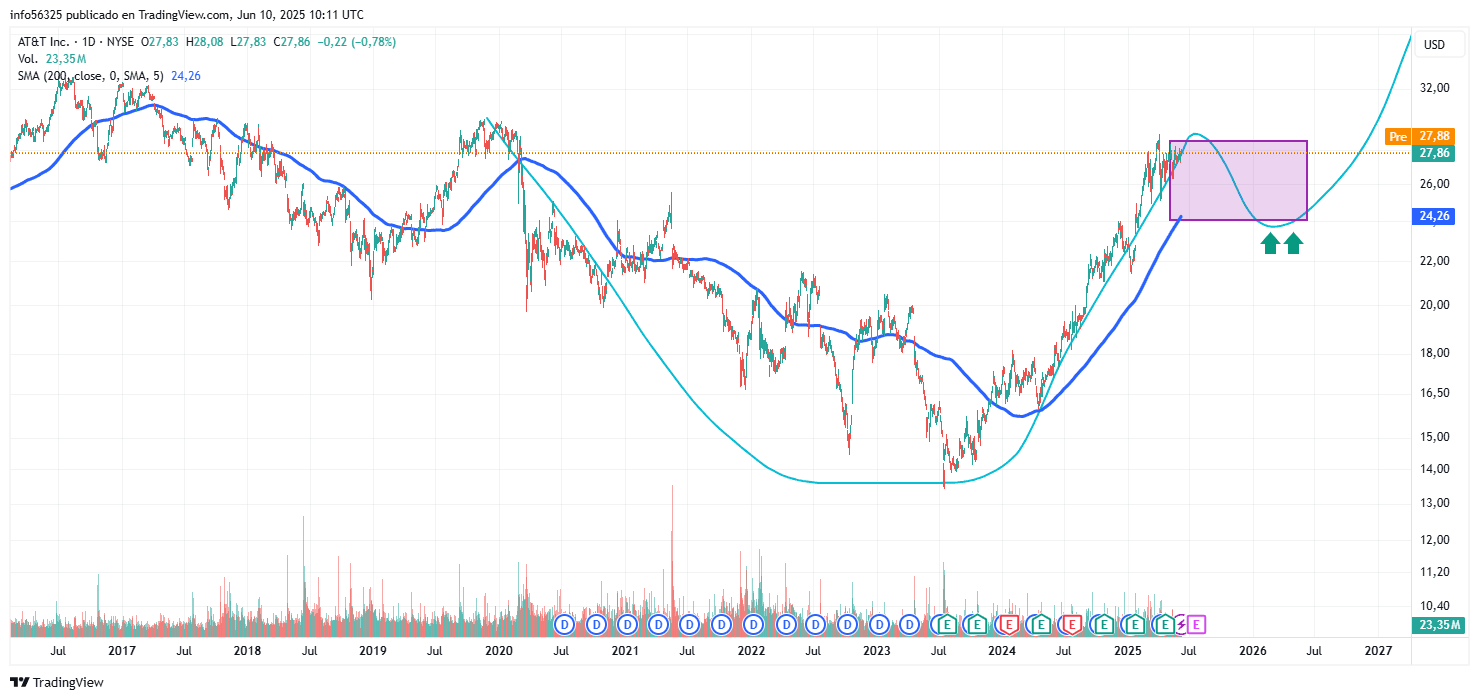Select the dividend marker at January 2022
The height and width of the screenshot is (700, 1479).
(x=753, y=625)
